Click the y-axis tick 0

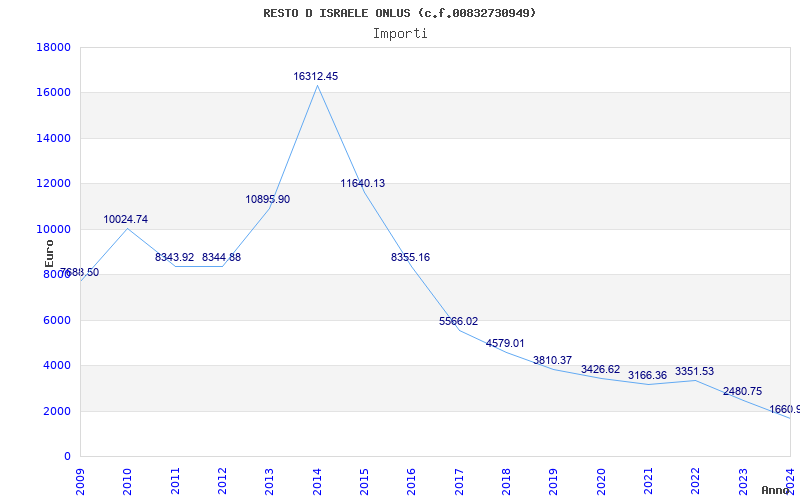(x=67, y=457)
